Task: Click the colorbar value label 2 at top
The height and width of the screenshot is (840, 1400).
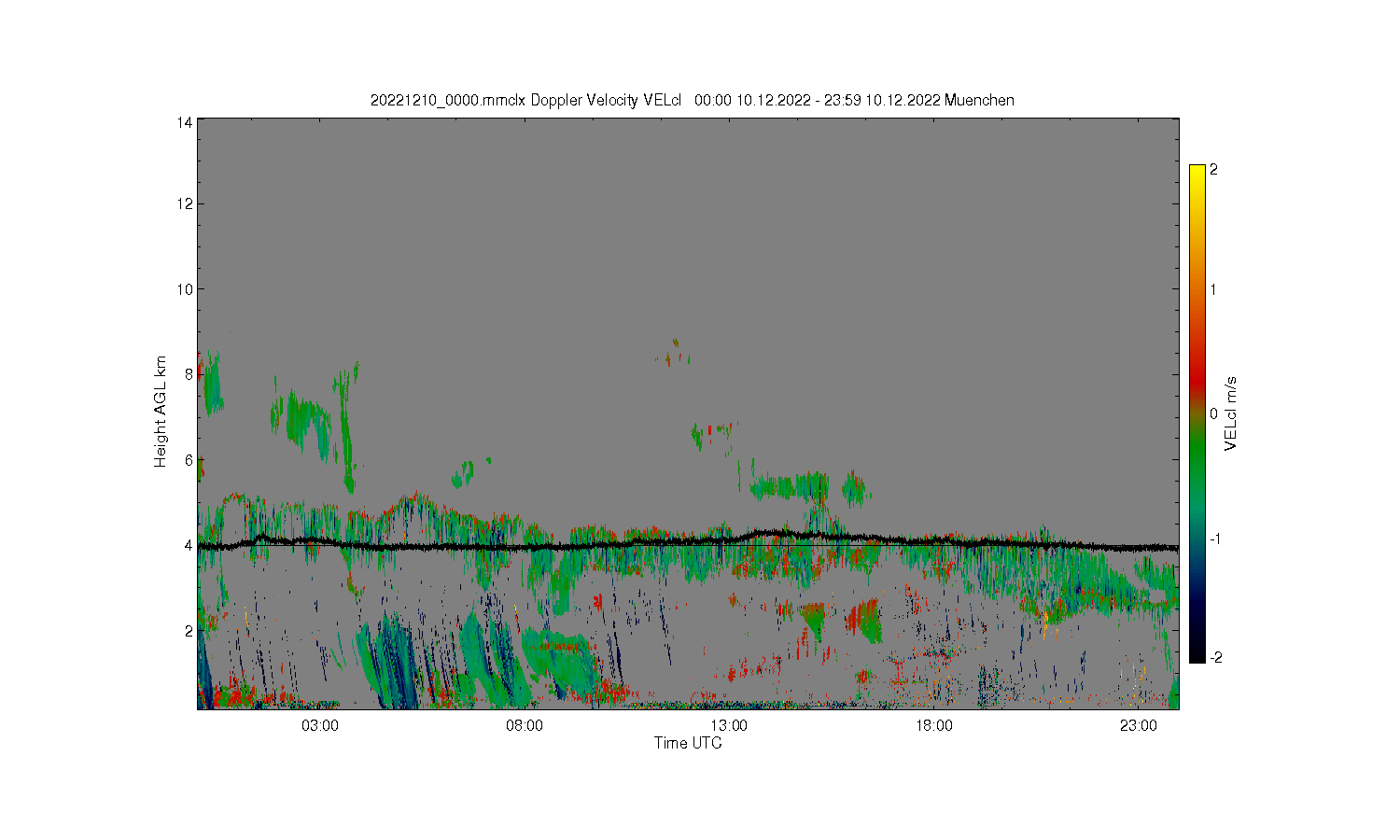Action: click(1213, 170)
